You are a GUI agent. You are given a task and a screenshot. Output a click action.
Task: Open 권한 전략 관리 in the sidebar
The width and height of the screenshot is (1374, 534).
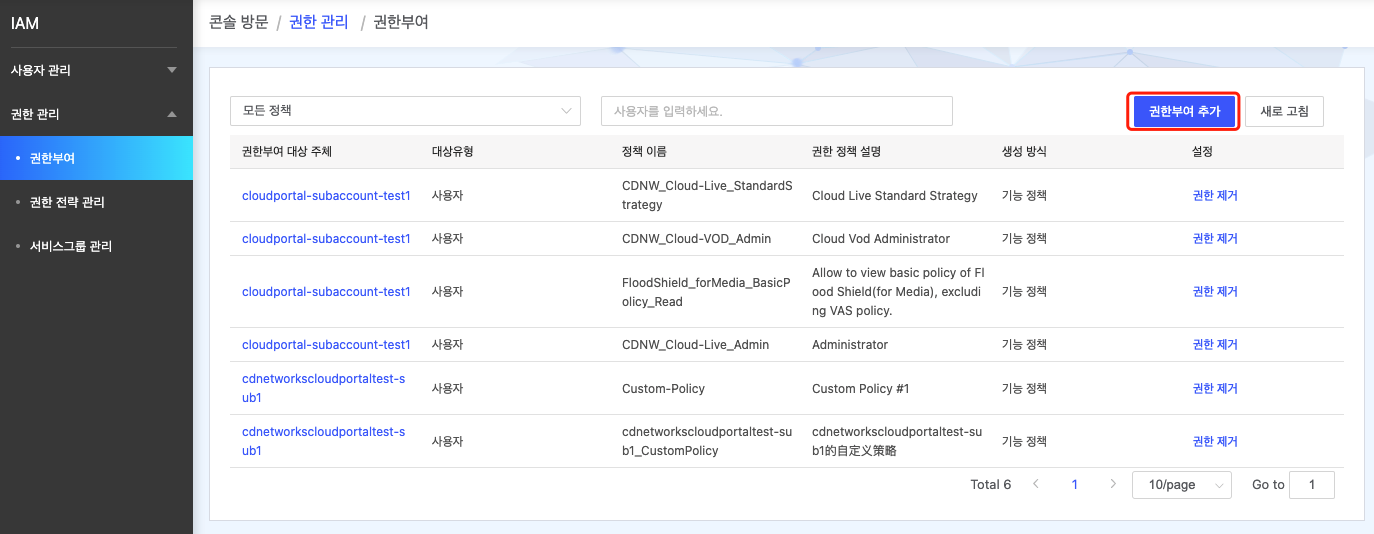pyautogui.click(x=67, y=202)
